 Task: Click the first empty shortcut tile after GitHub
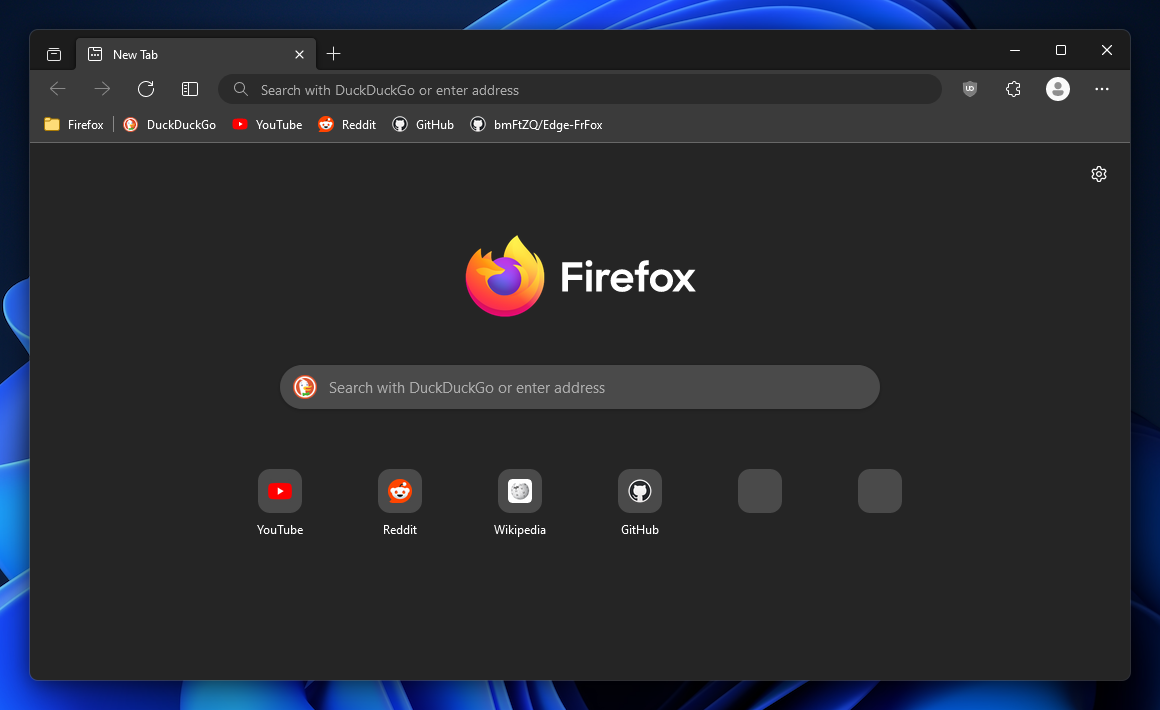point(760,491)
